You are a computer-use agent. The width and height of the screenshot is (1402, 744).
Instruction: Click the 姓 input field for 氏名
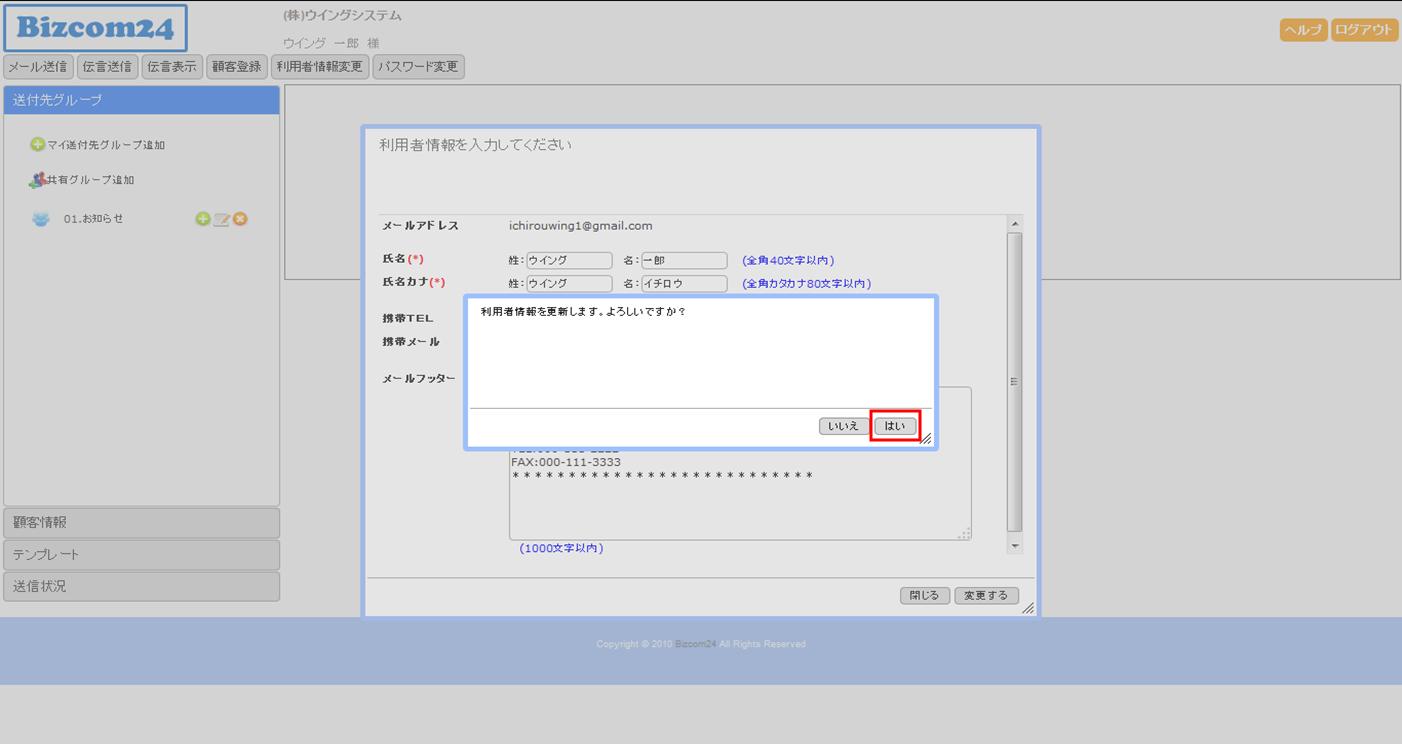[569, 260]
